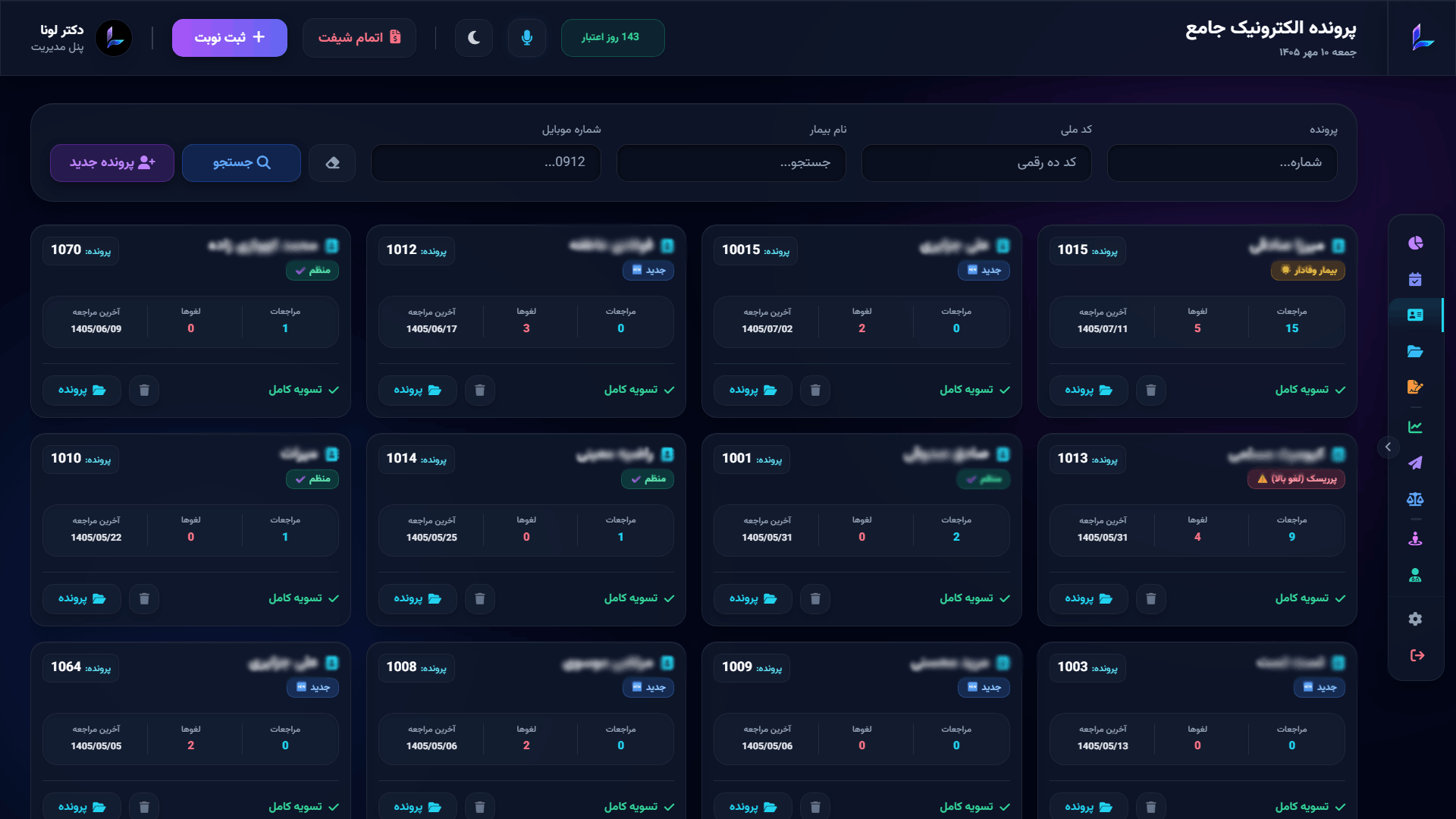
Task: Open the green user profile sidebar icon
Action: point(1415,575)
